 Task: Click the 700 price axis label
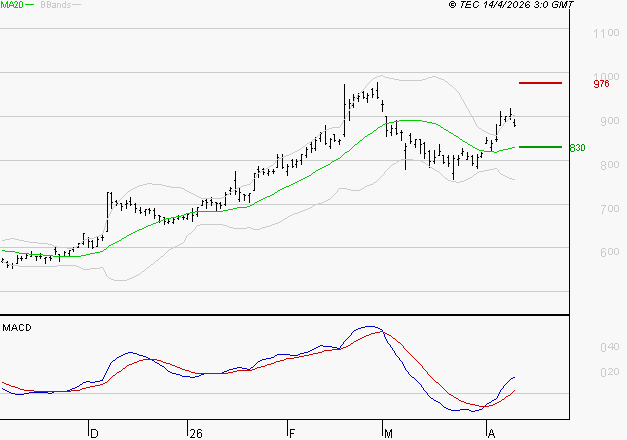click(609, 209)
